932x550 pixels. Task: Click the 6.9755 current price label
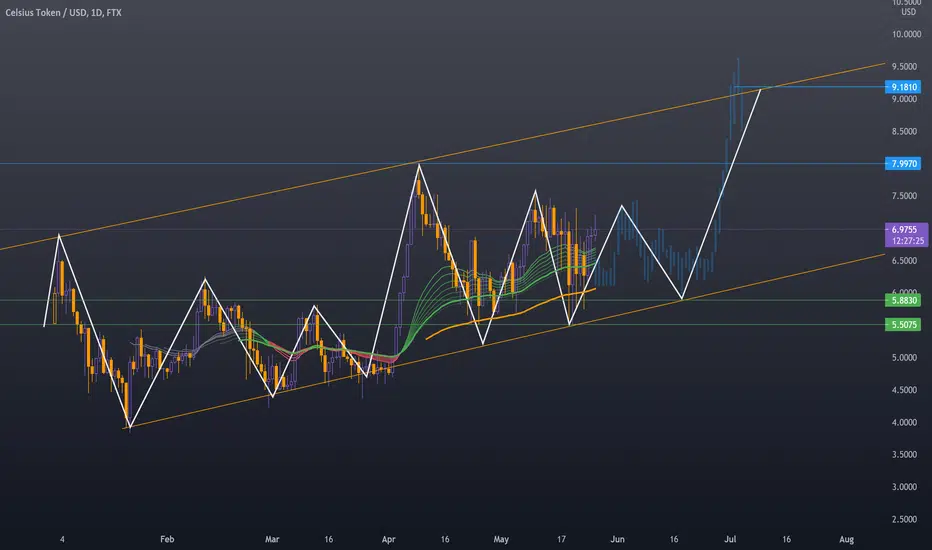906,230
